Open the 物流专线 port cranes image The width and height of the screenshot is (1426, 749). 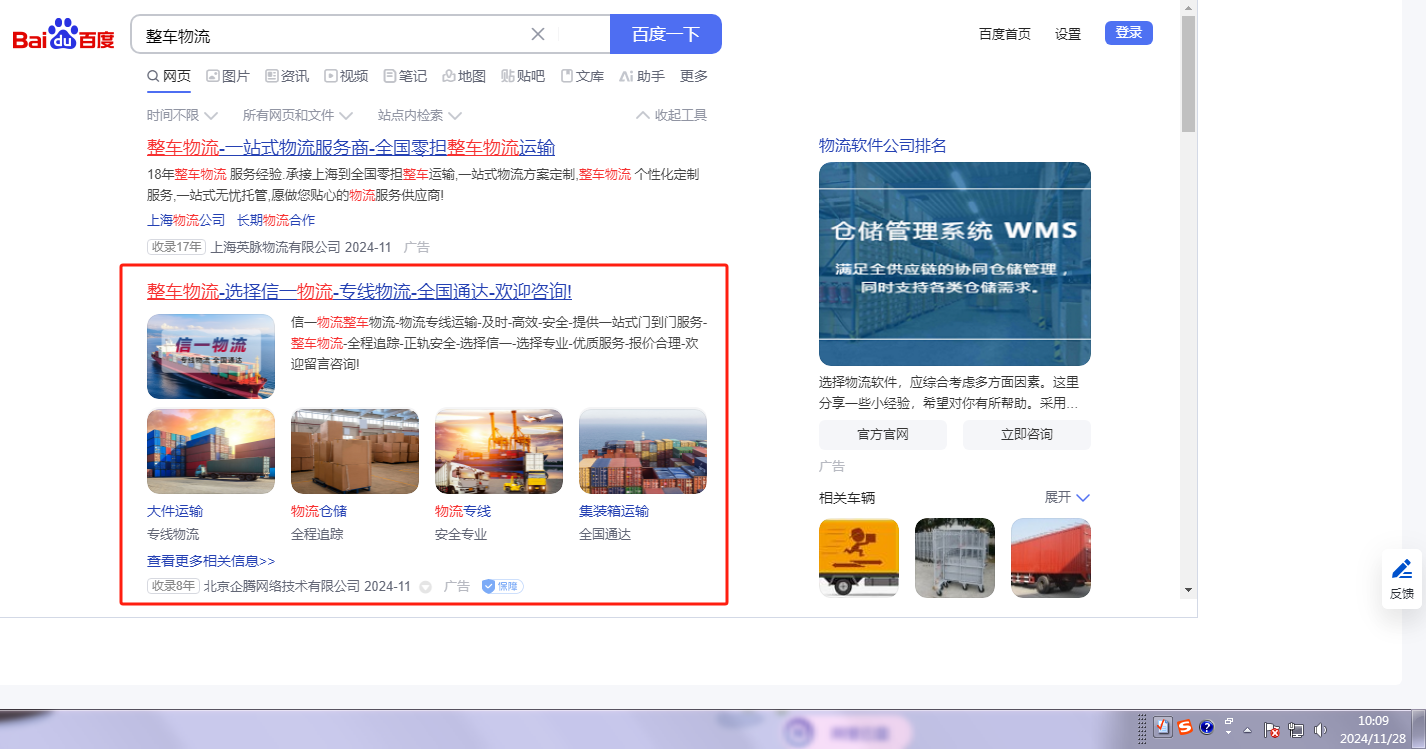click(x=499, y=451)
